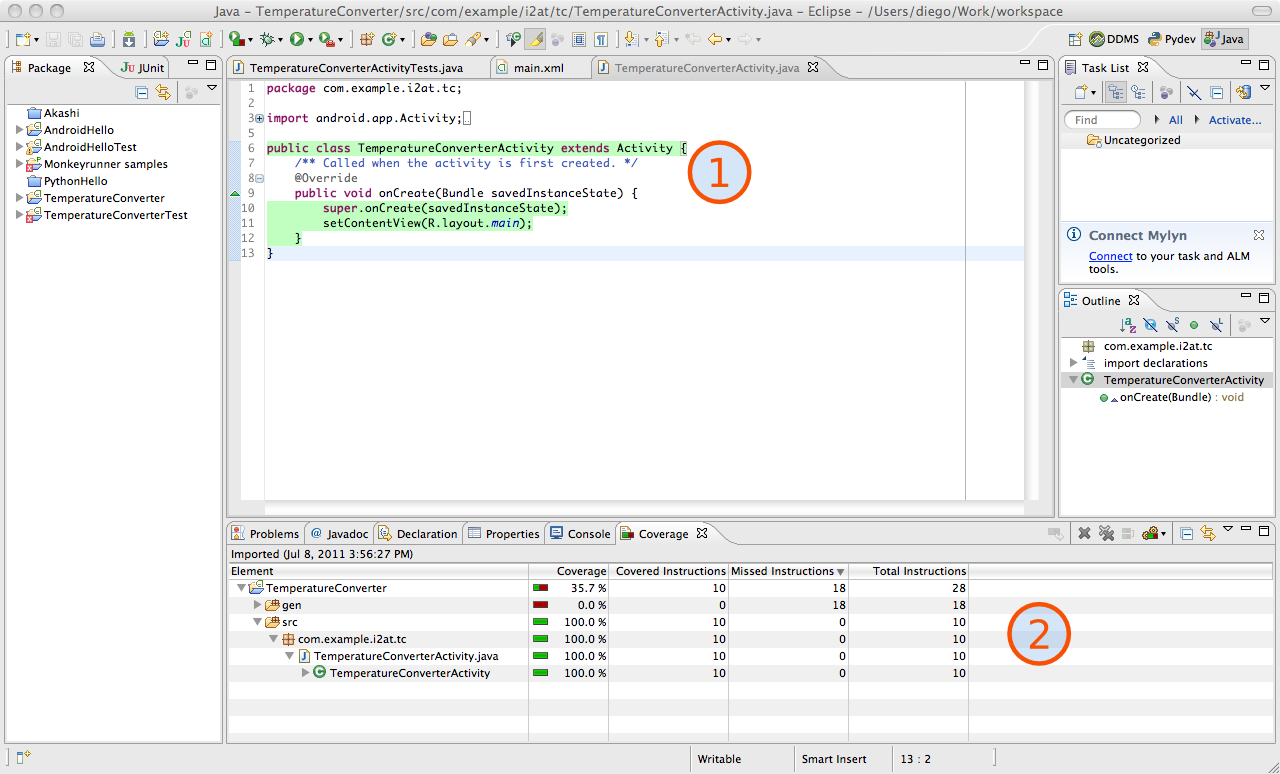Synchronize changed tasks in Task List
This screenshot has height=774, width=1280.
(1244, 92)
